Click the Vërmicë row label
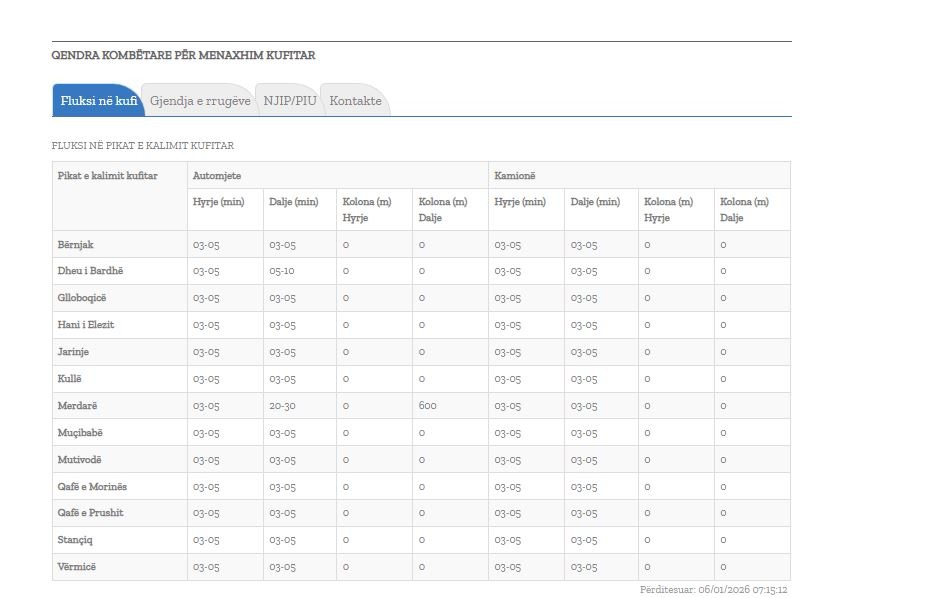Viewport: 950px width, 598px height. click(x=77, y=567)
